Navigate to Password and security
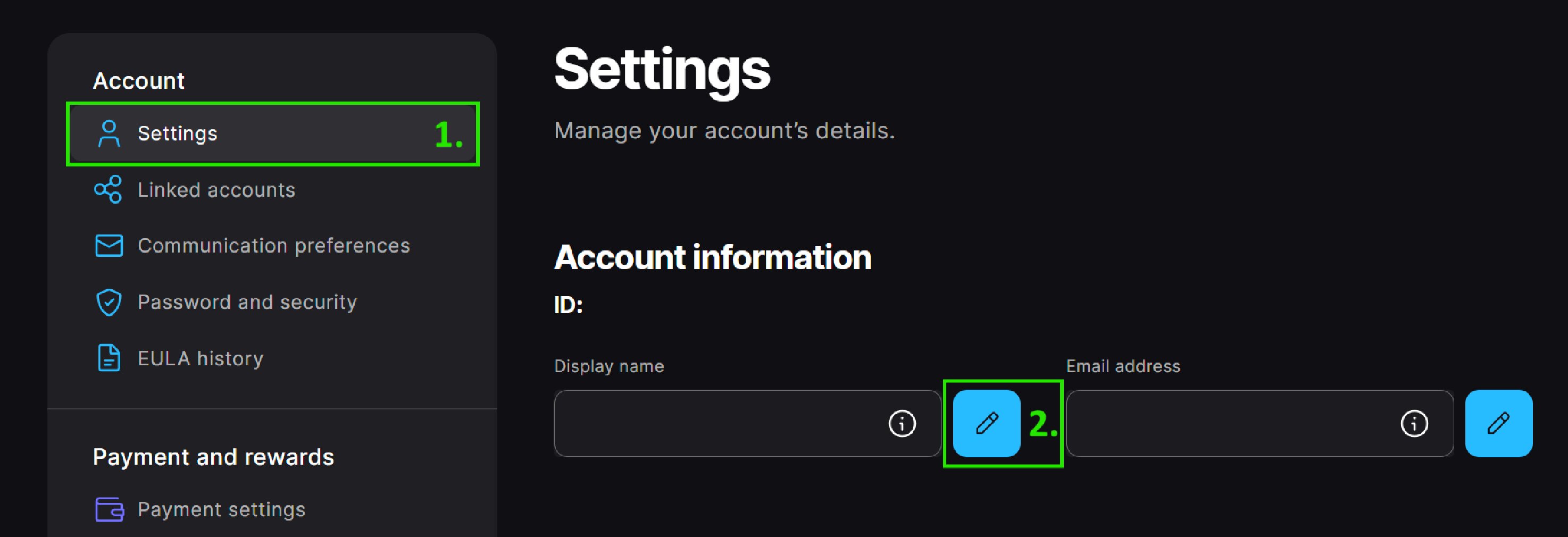This screenshot has width=1568, height=537. pos(247,302)
